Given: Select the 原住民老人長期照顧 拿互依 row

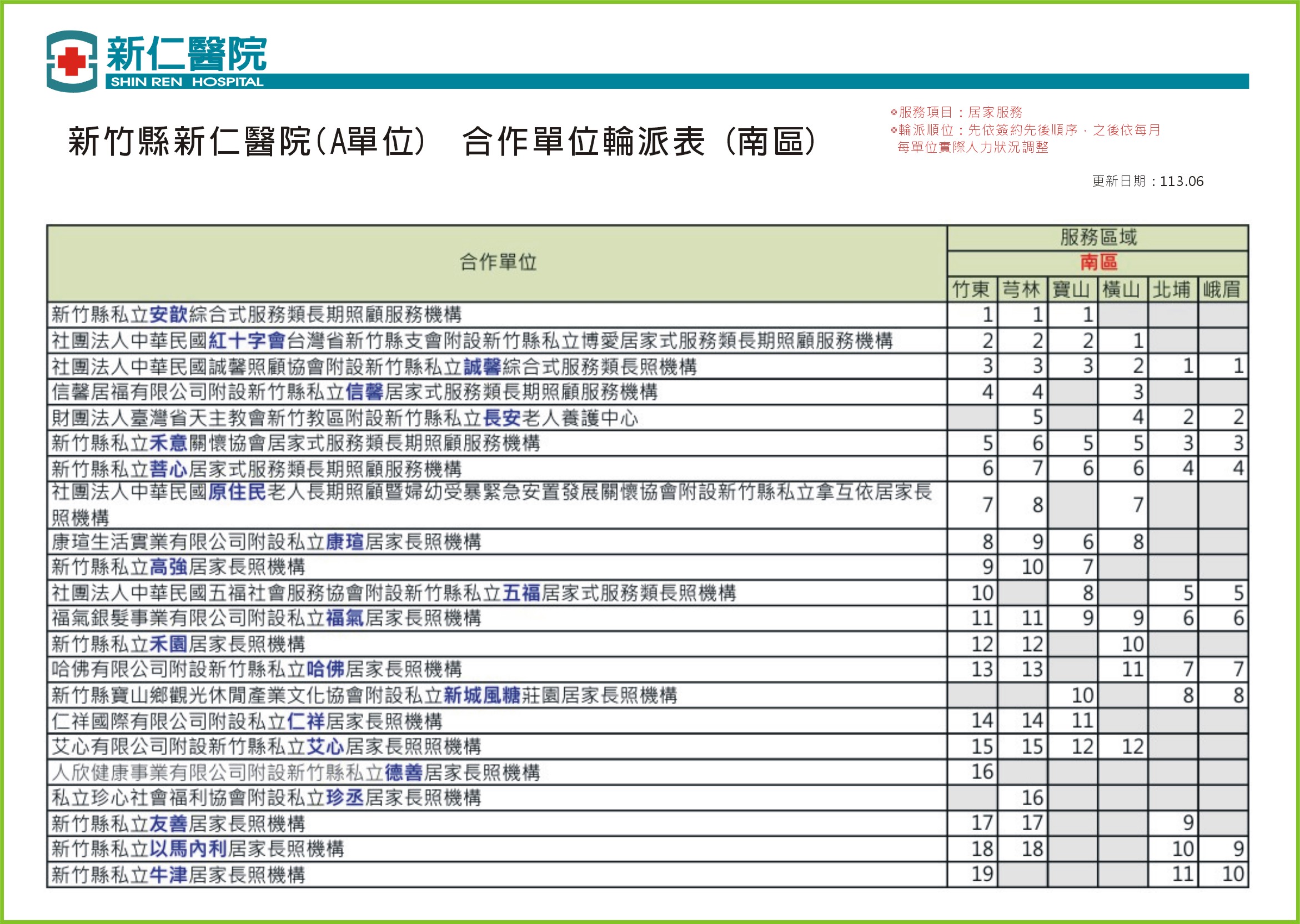Looking at the screenshot, I should [648, 505].
